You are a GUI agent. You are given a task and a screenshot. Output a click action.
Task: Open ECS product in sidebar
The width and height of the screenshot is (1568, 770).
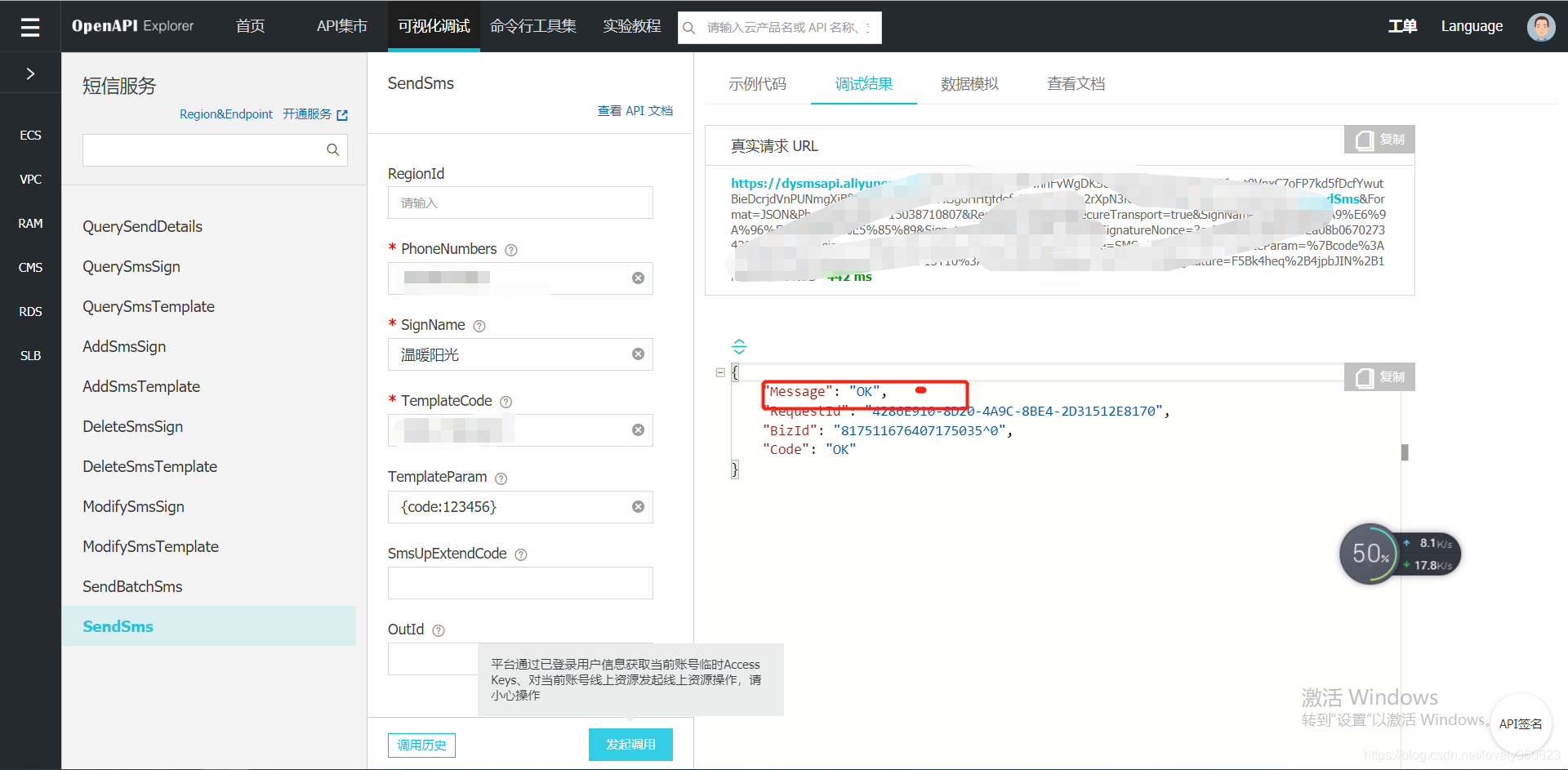point(30,135)
